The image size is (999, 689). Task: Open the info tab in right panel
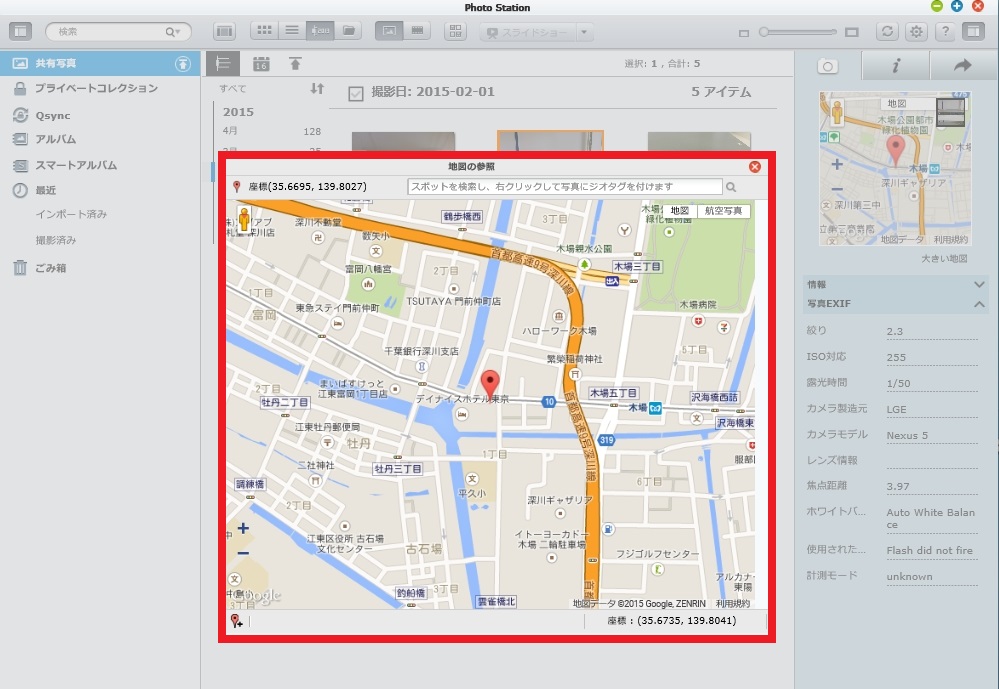click(x=896, y=65)
